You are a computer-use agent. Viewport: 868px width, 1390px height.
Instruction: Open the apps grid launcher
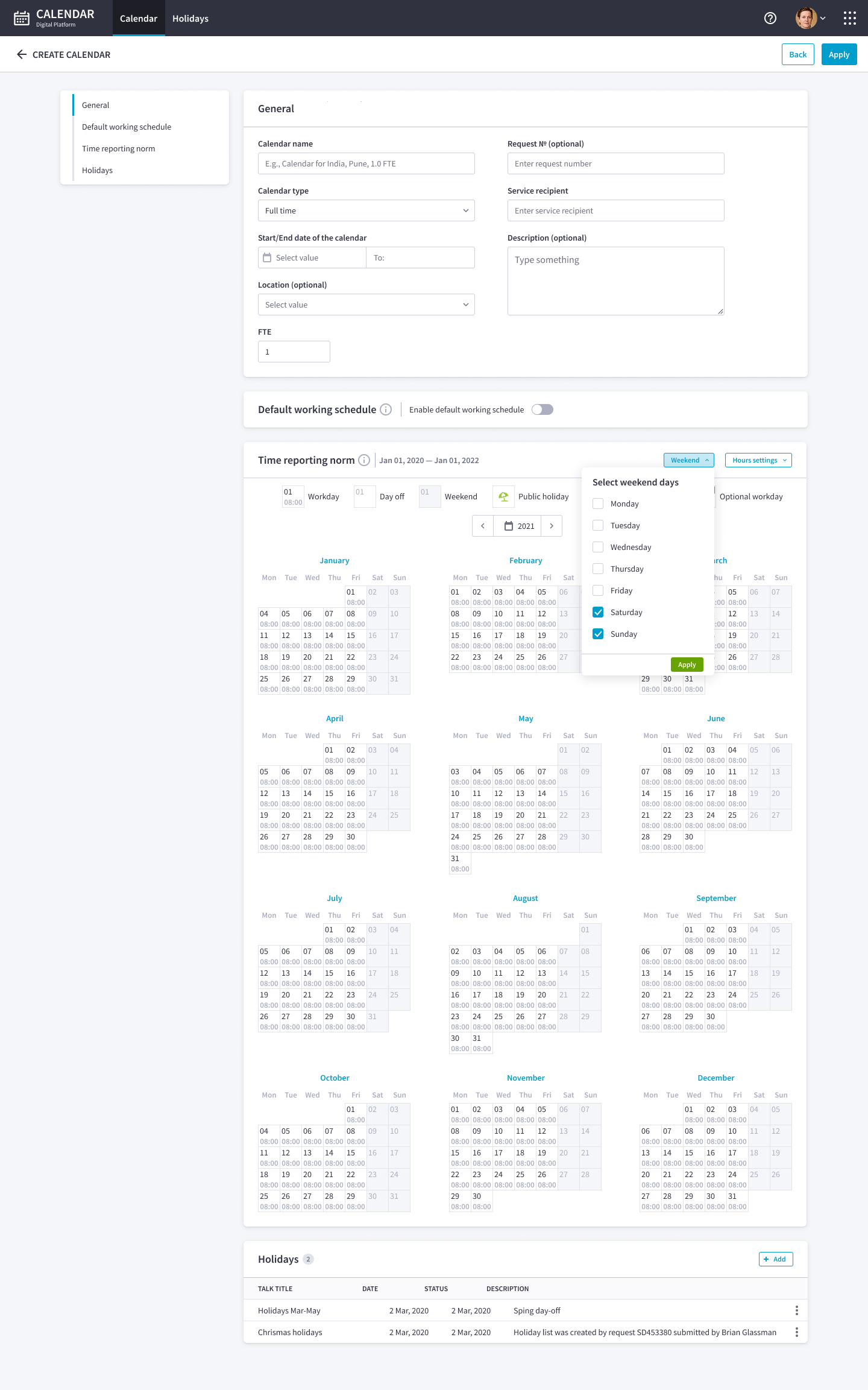849,18
